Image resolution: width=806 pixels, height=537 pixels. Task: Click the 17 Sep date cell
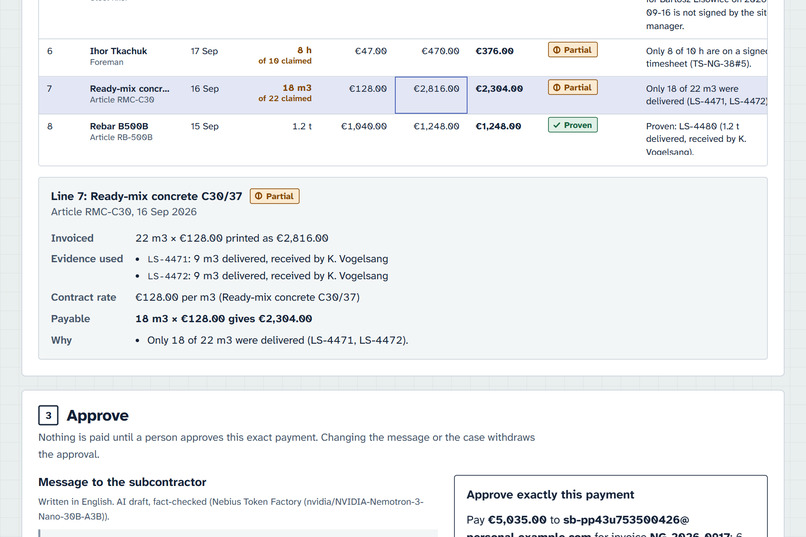(204, 51)
